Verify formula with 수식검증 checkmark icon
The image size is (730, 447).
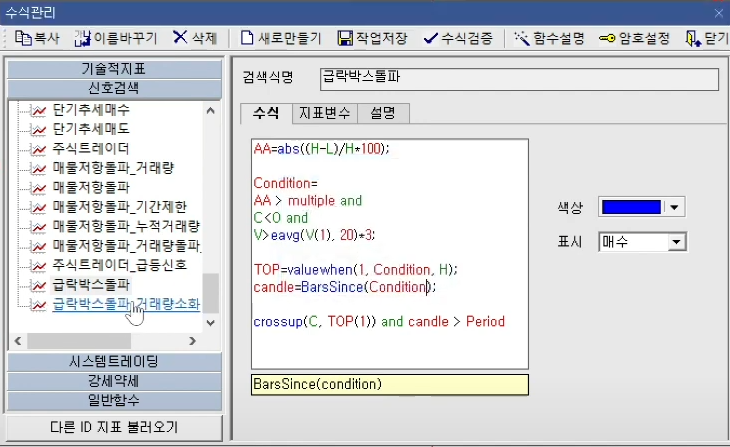click(x=431, y=38)
